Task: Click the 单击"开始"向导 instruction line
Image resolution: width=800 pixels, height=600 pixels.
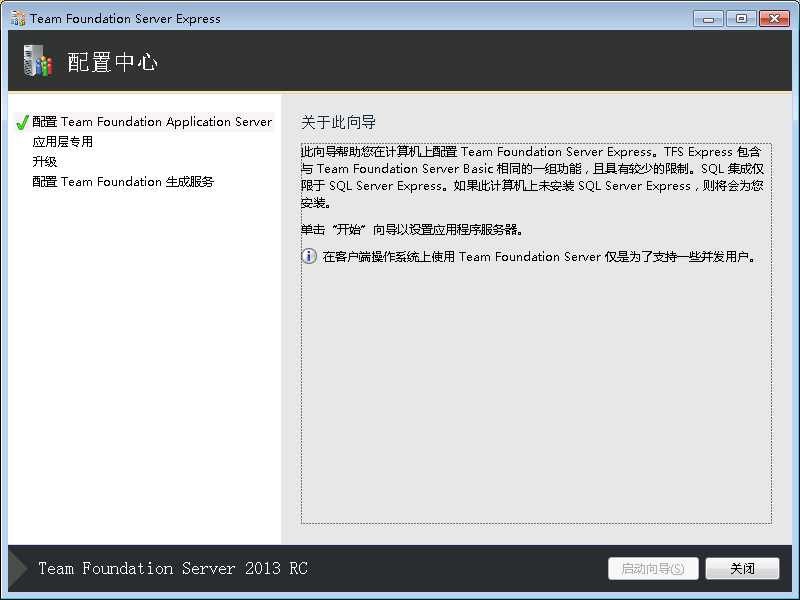Action: tap(412, 230)
